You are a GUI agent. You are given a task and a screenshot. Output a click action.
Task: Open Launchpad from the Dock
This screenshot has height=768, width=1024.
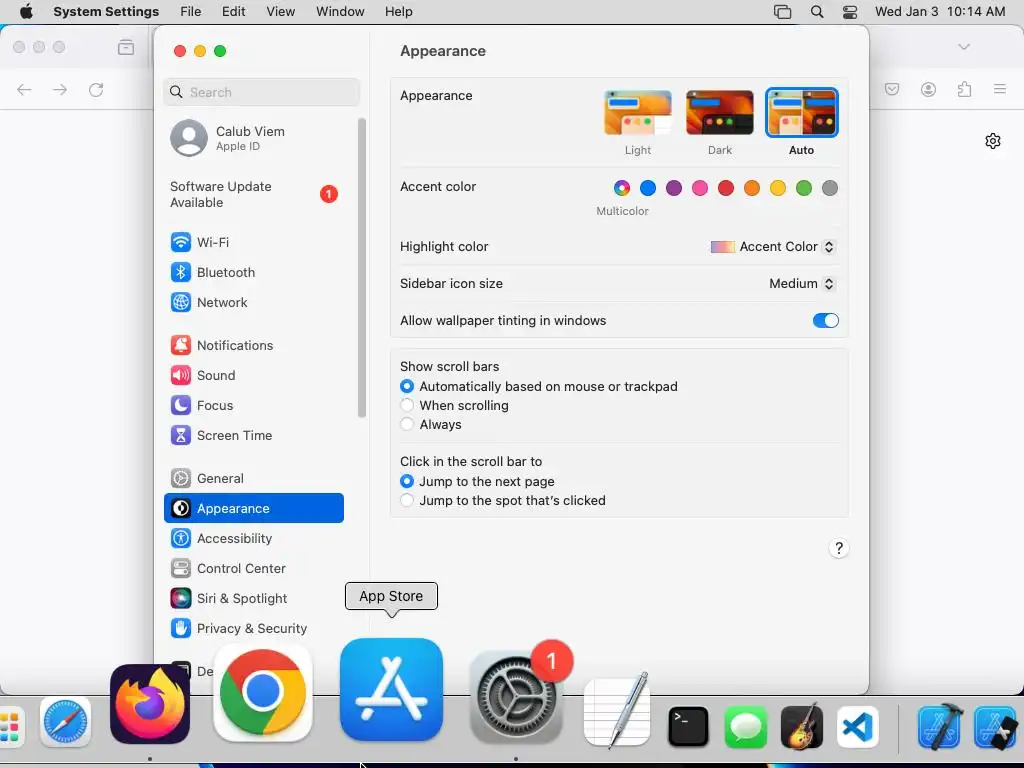coord(11,726)
